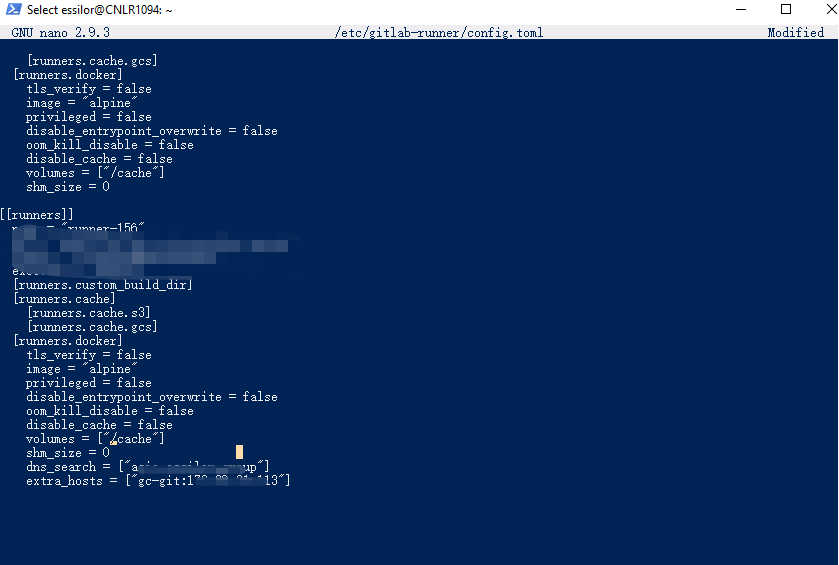Screen dimensions: 839x565
Task: Click the second 'shm_size = 0' line
Action: point(68,453)
